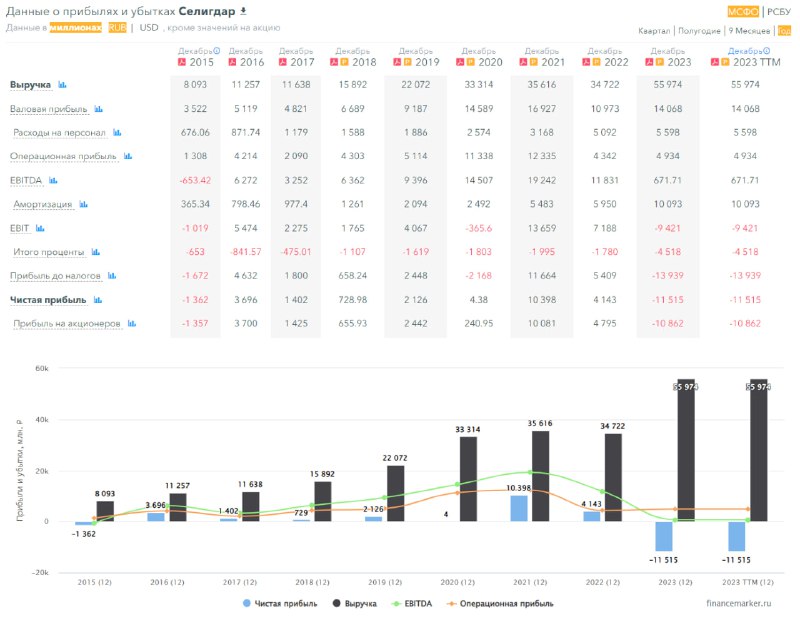Click EBITDA value -653.42 for 2015
The width and height of the screenshot is (800, 619).
pyautogui.click(x=195, y=180)
